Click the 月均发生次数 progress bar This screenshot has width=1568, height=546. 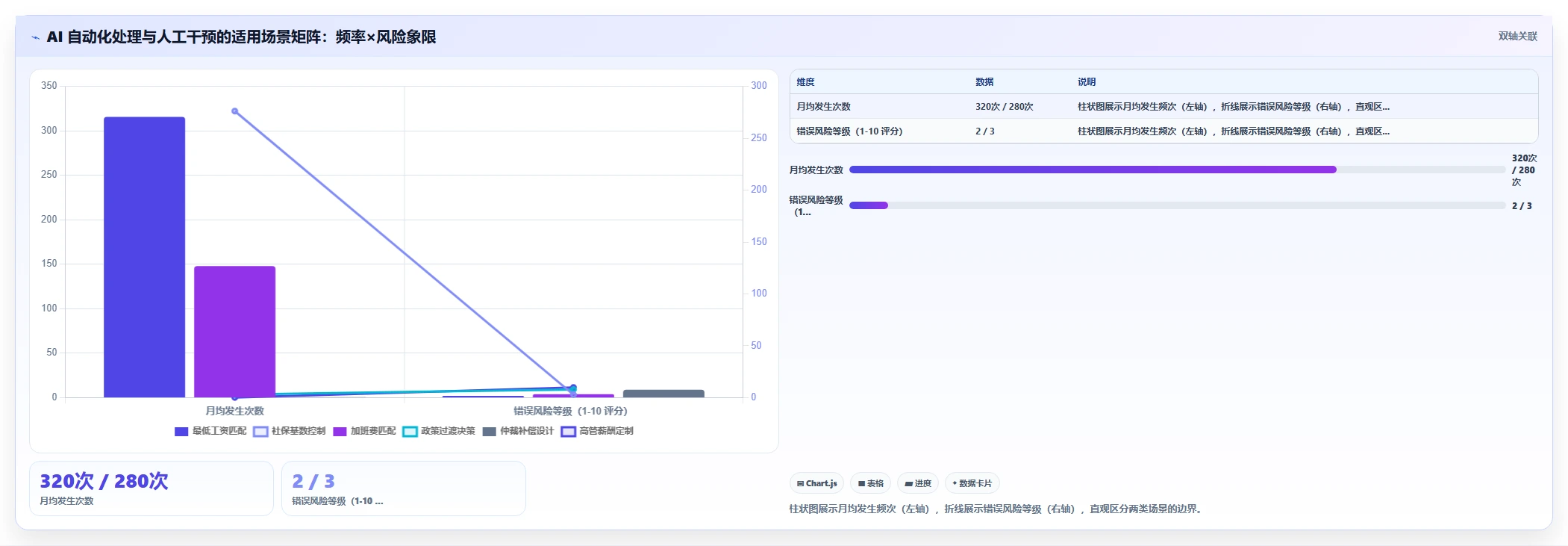pos(1177,170)
